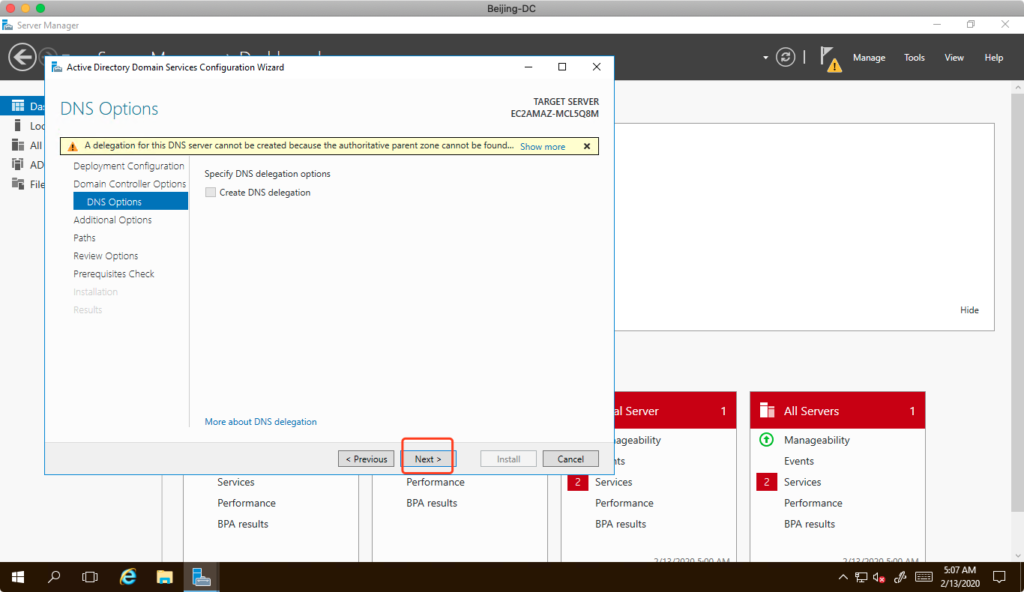
Task: Select Deployment Configuration wizard step
Action: click(128, 166)
